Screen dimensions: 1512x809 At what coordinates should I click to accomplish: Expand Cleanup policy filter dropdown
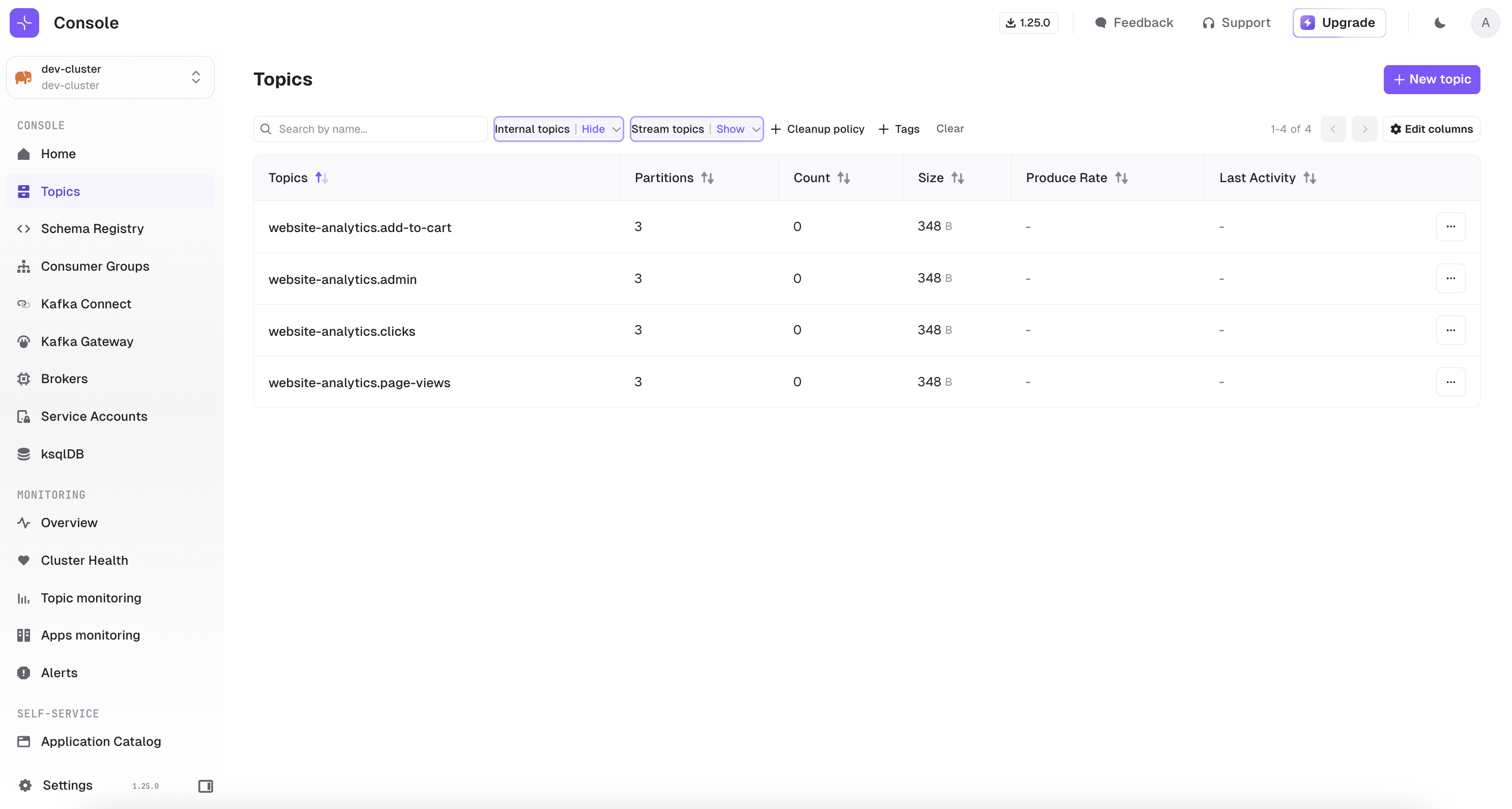pyautogui.click(x=818, y=129)
